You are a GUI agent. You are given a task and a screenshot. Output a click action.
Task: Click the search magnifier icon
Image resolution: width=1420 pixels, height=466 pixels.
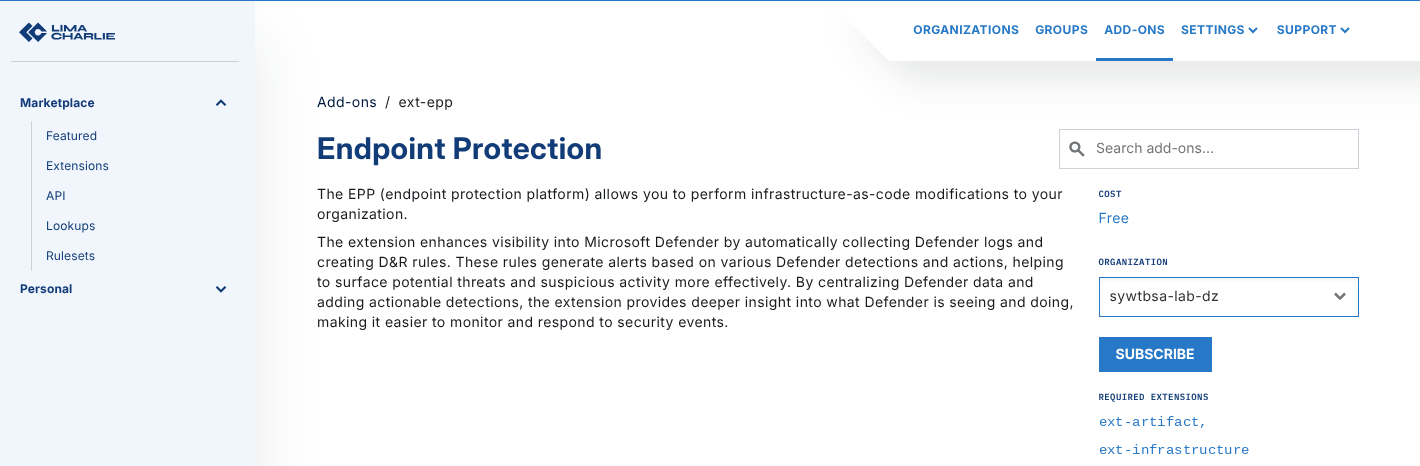point(1077,149)
